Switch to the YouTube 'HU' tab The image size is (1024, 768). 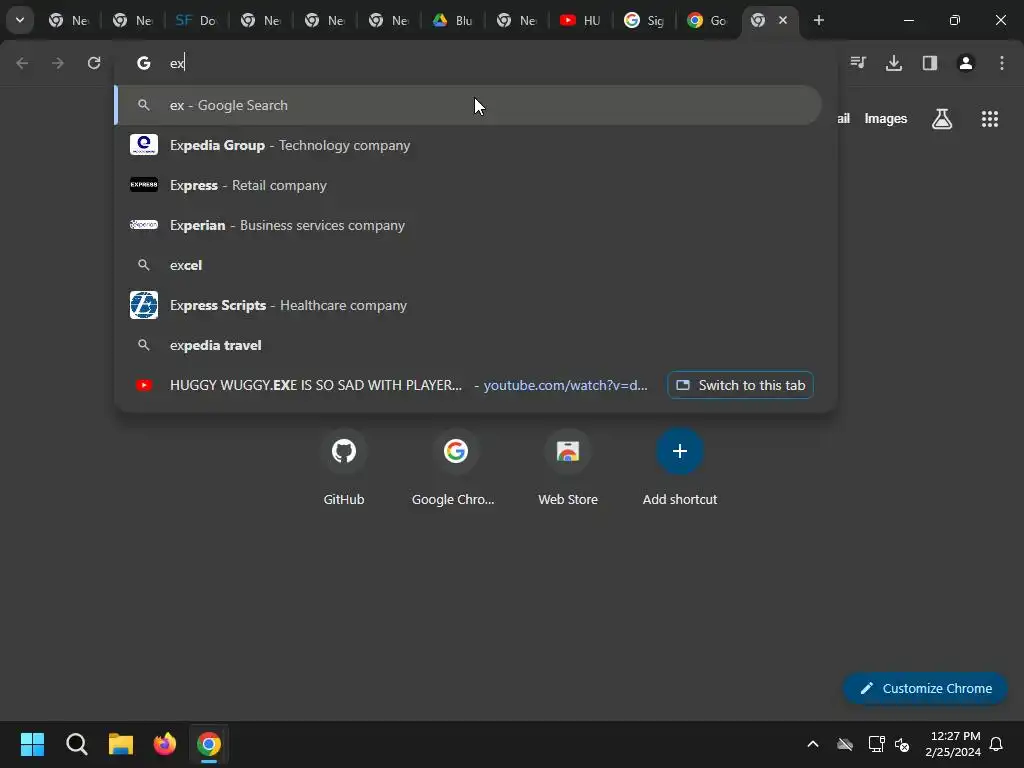[580, 20]
